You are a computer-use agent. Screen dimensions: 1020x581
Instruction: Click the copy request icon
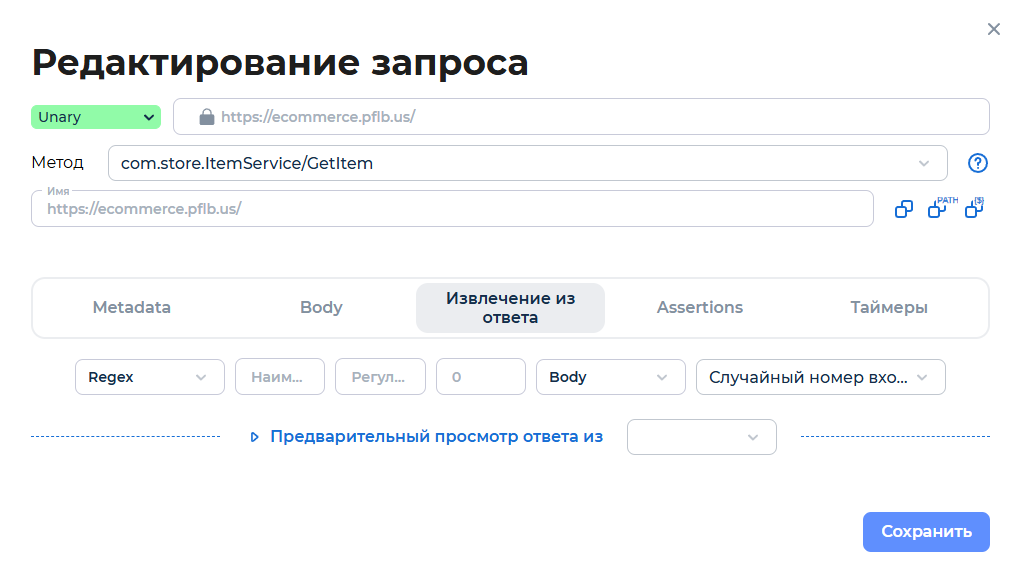(x=903, y=208)
